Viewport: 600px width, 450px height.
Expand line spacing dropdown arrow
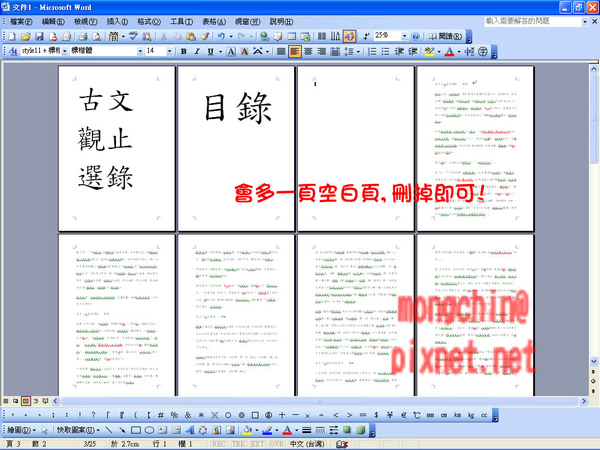358,51
